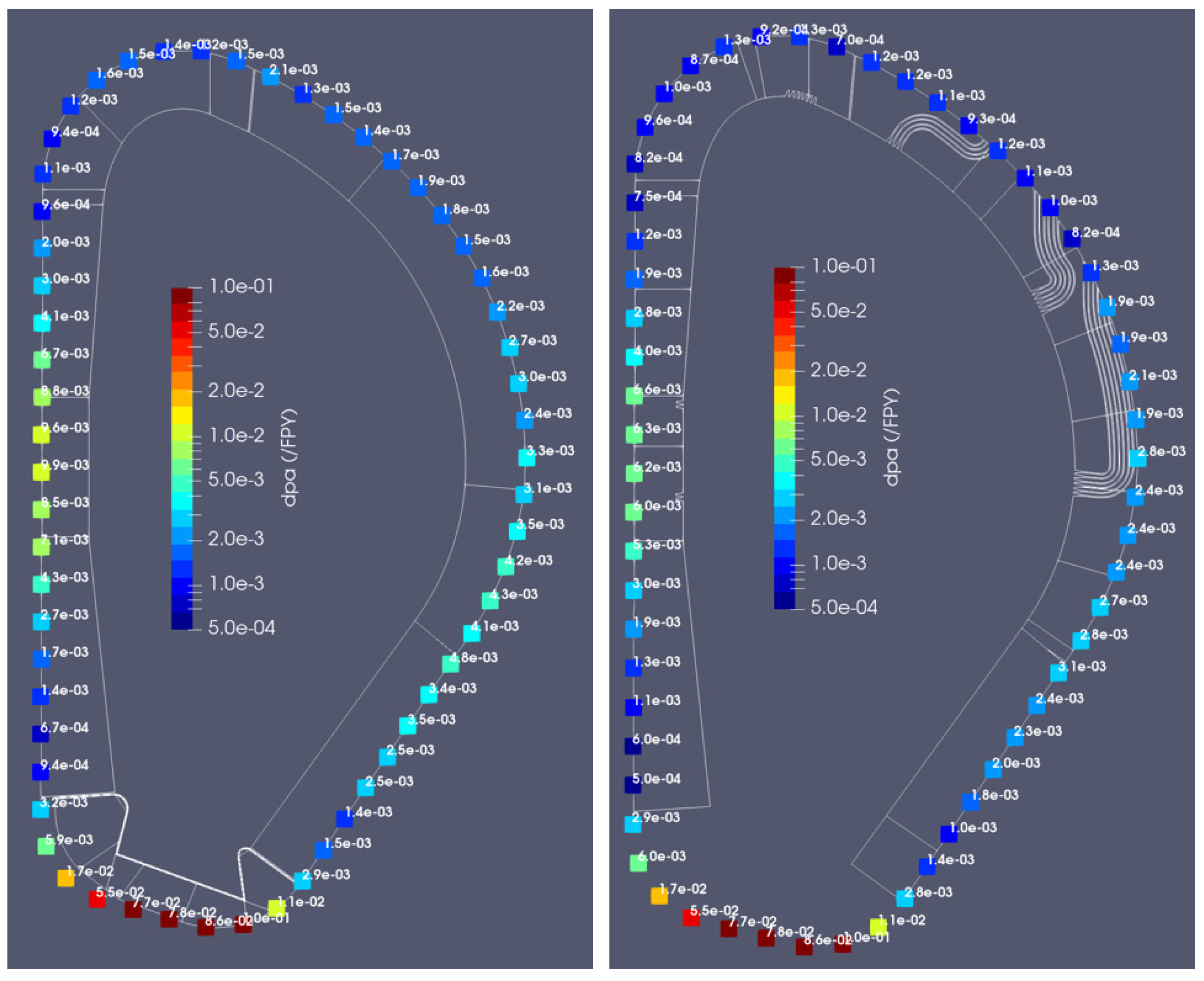The image size is (1204, 981).
Task: Click the orange marker labeled 1.7e-02 in left plot
Action: coord(66,878)
